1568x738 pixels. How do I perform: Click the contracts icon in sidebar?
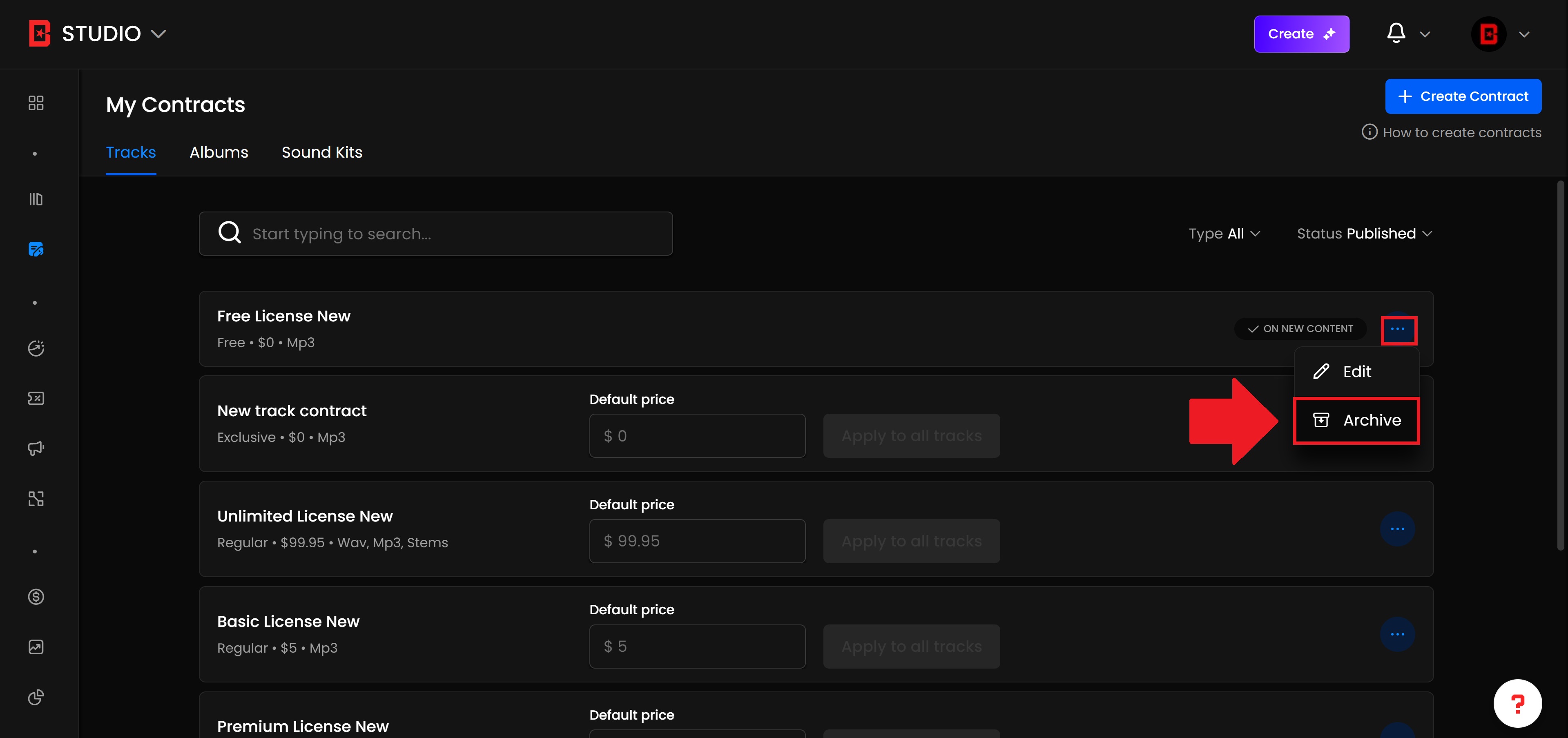tap(36, 250)
